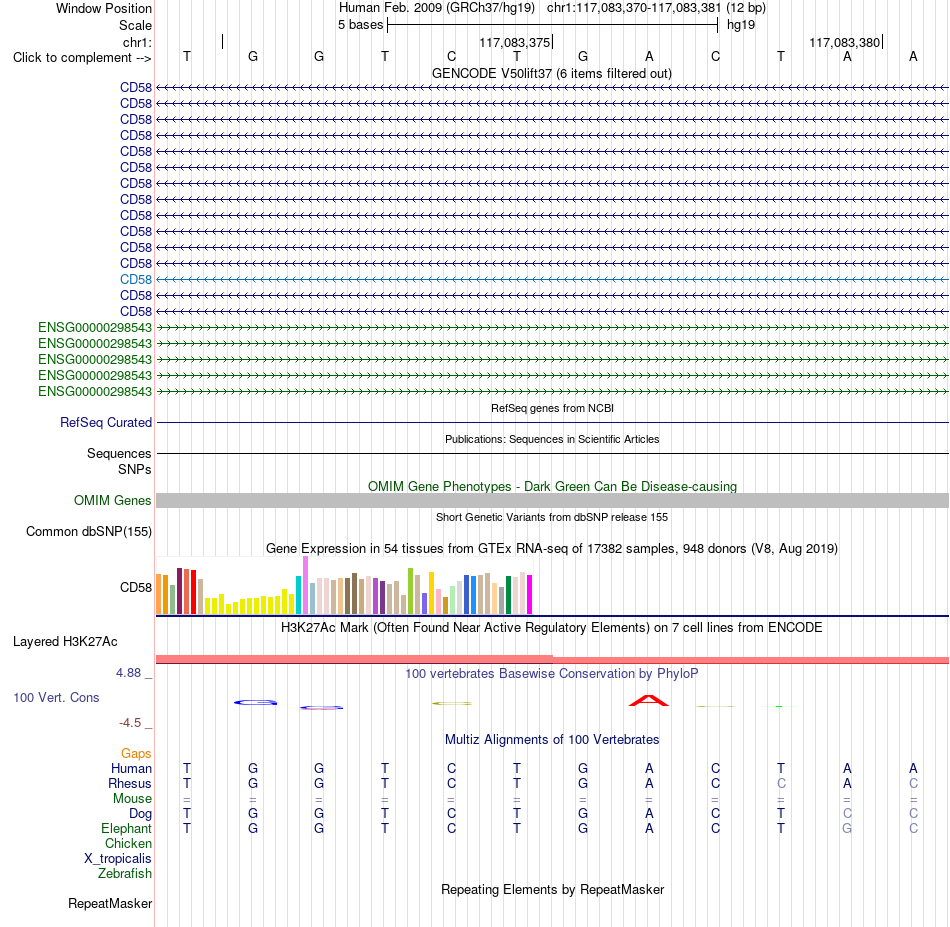Click the RefSeq Curated track label
This screenshot has width=950, height=927.
pyautogui.click(x=105, y=422)
